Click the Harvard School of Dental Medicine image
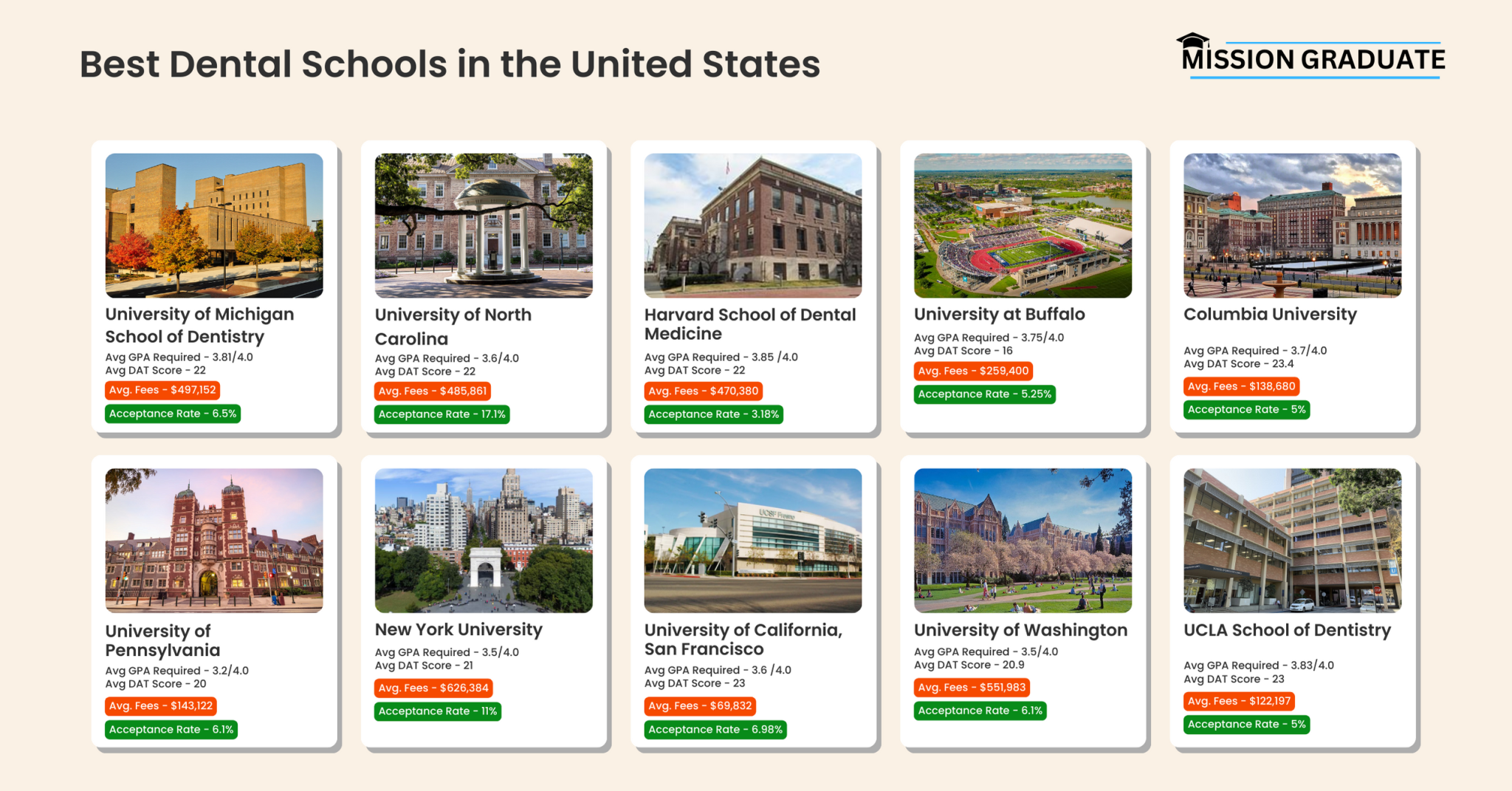Viewport: 1512px width, 791px height. (753, 225)
